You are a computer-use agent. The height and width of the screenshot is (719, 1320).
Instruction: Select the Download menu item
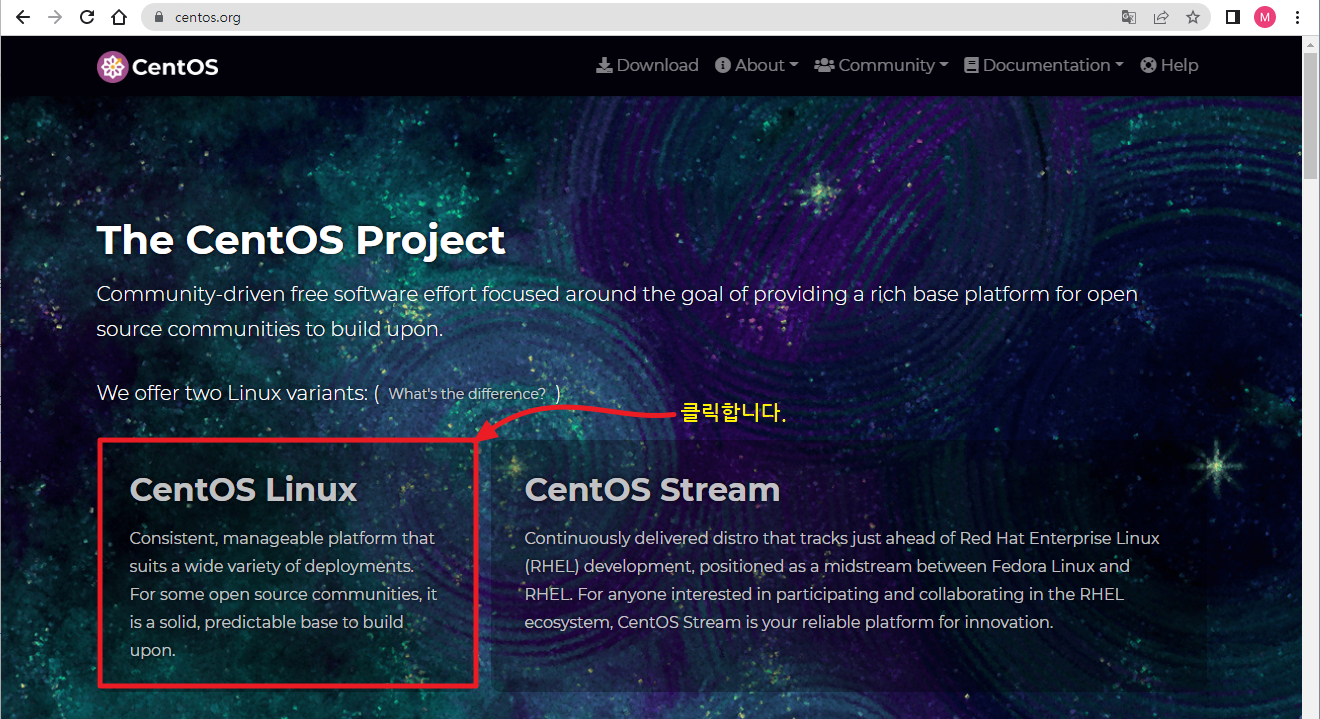pyautogui.click(x=647, y=64)
